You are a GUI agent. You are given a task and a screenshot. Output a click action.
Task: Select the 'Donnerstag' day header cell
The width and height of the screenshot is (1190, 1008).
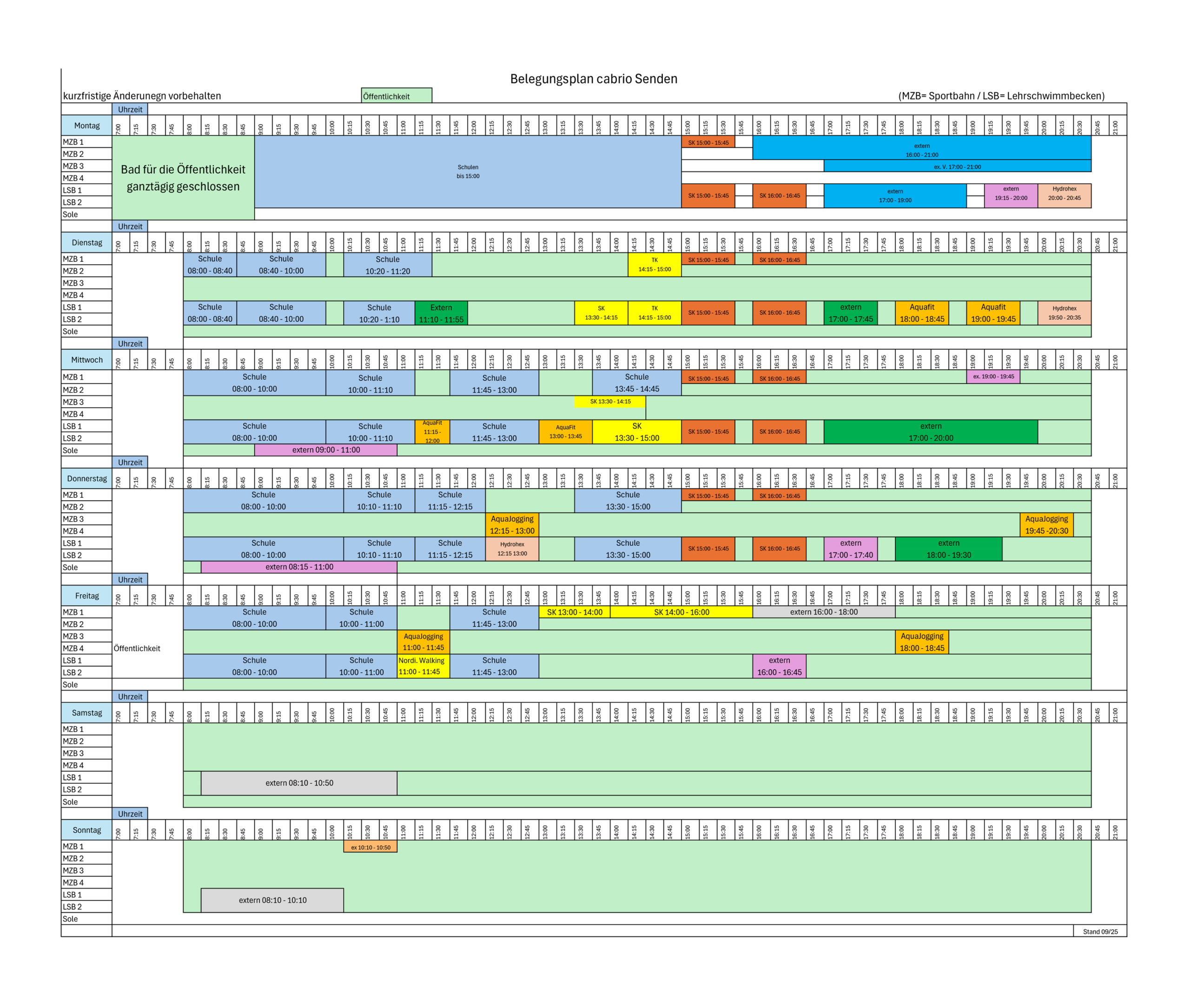coord(87,479)
